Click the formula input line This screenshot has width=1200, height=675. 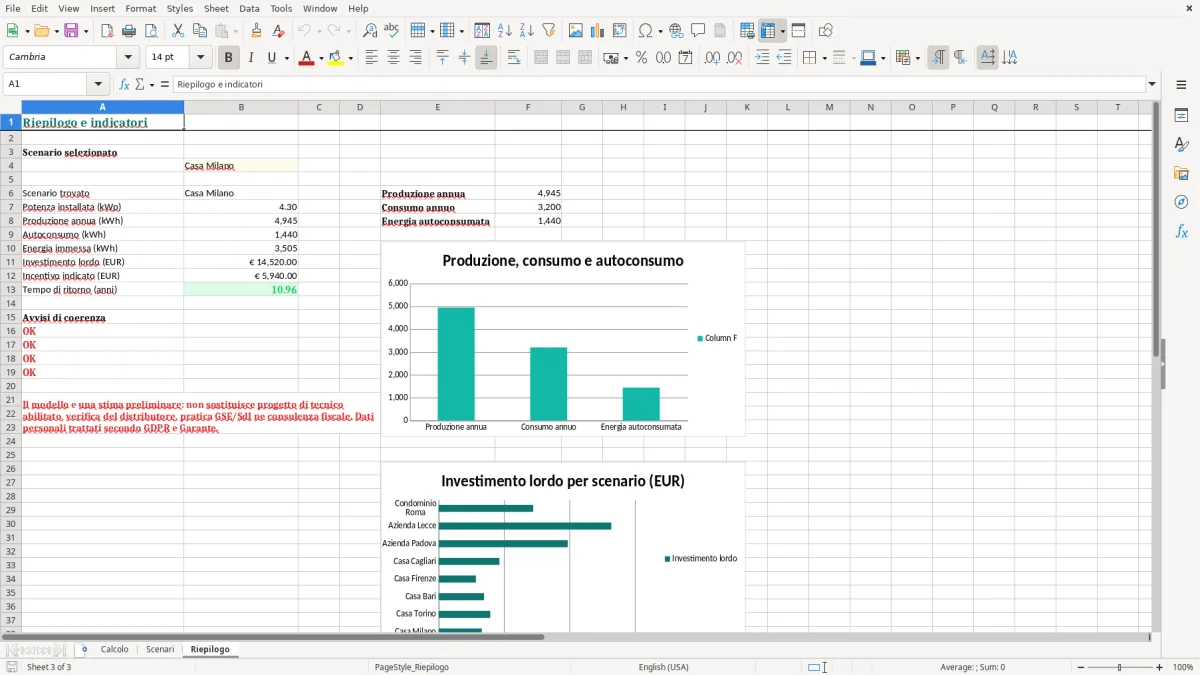click(660, 85)
